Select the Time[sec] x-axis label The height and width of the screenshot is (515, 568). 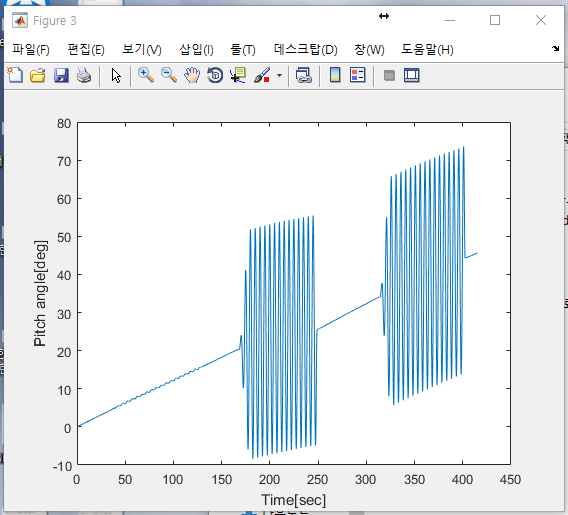293,500
